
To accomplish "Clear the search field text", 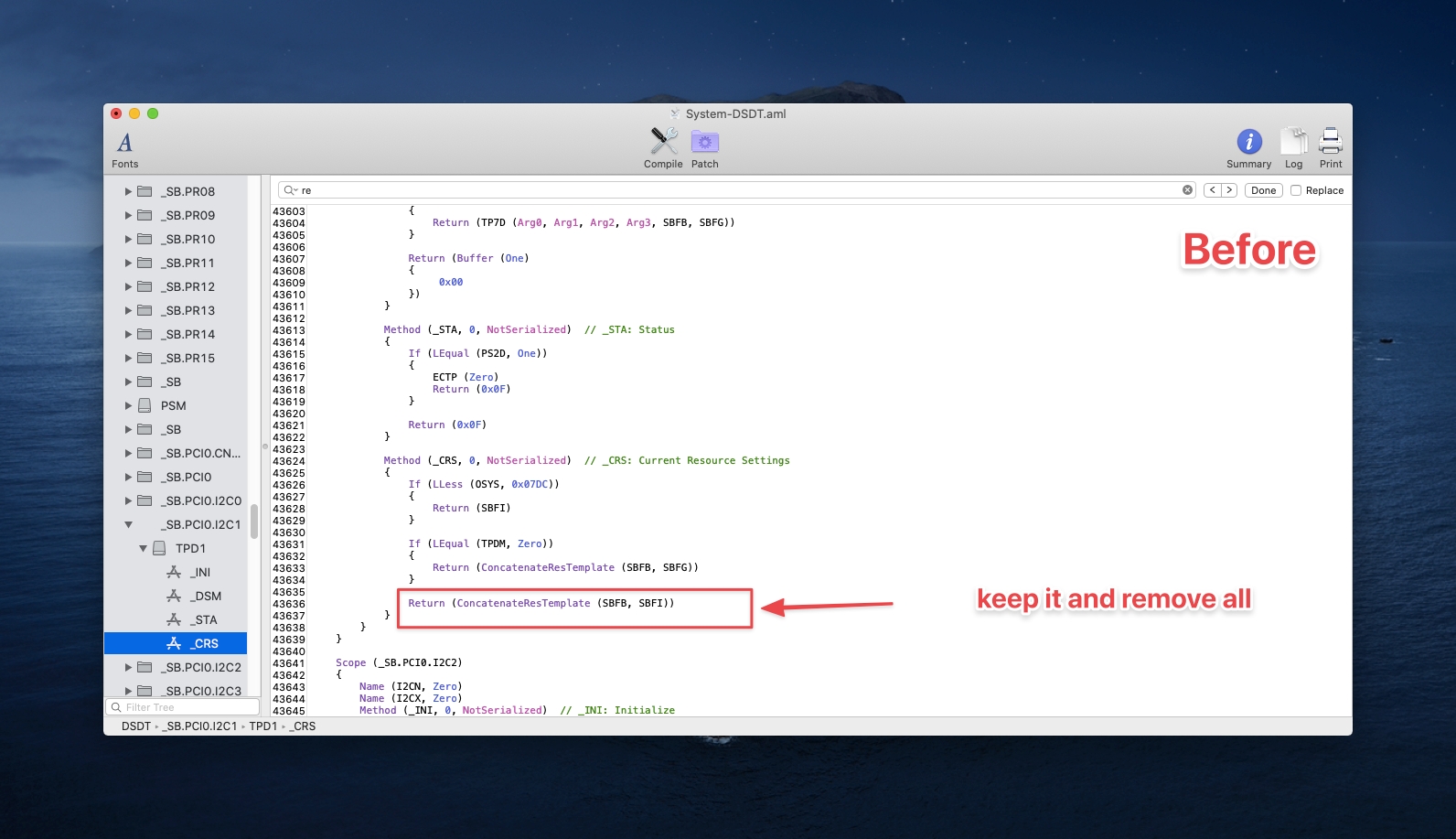I will 1187,190.
